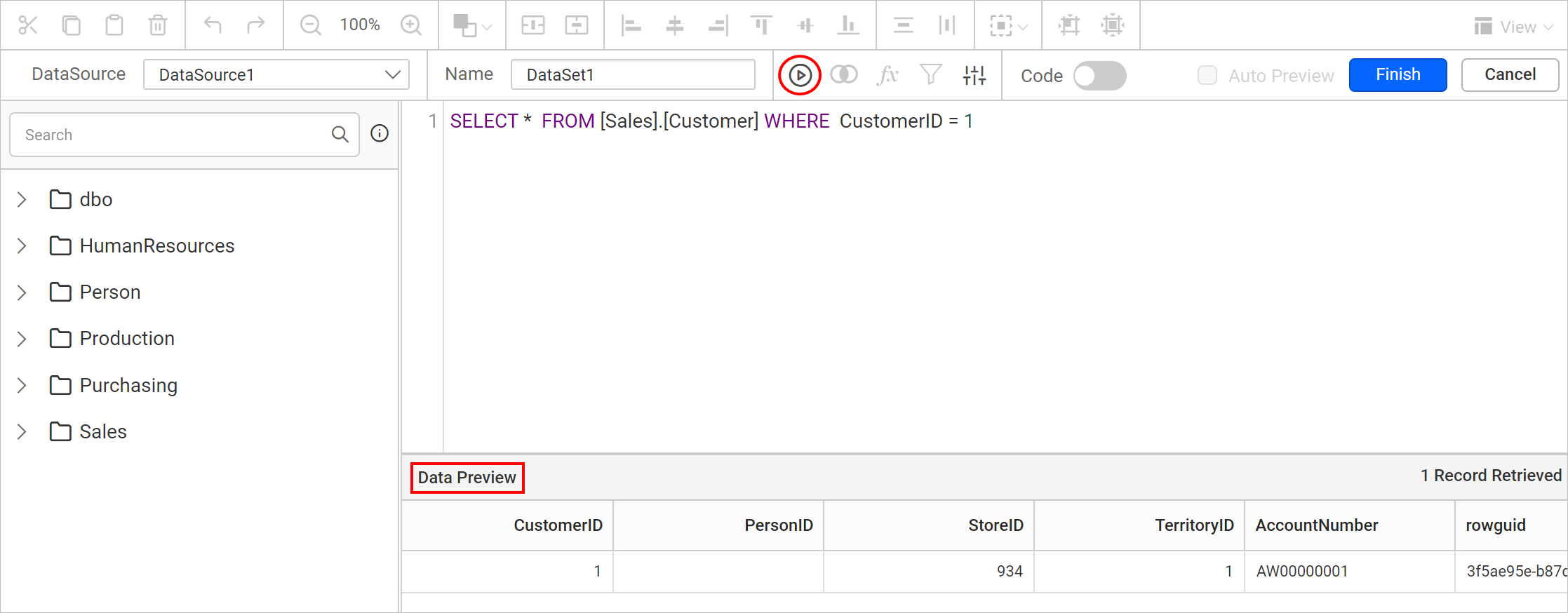Click the join editor icon
The width and height of the screenshot is (1568, 613).
coord(843,74)
